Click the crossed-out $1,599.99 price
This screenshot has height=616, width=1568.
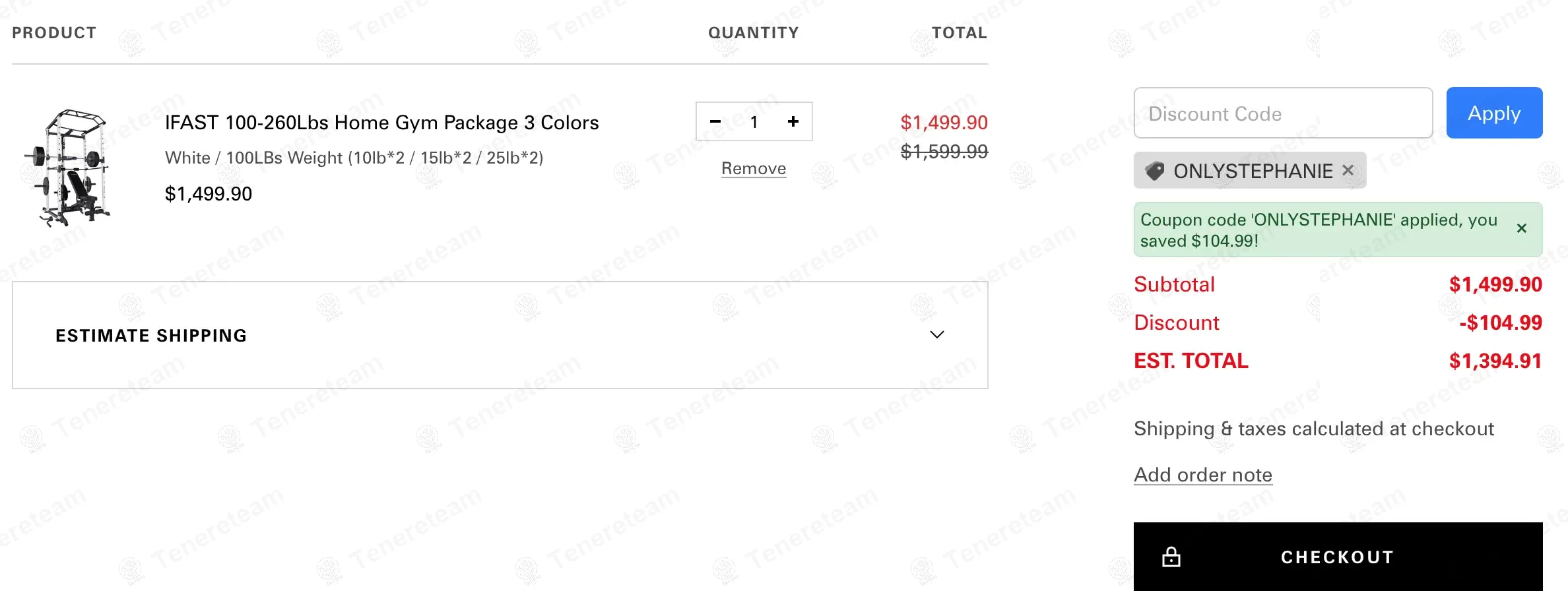pyautogui.click(x=944, y=152)
